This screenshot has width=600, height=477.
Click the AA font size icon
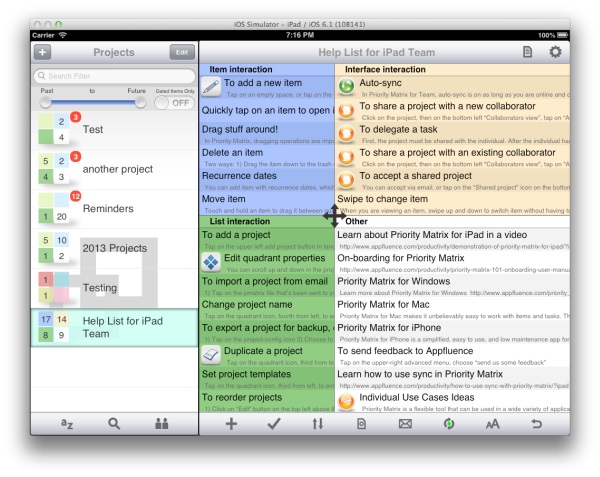pyautogui.click(x=492, y=424)
